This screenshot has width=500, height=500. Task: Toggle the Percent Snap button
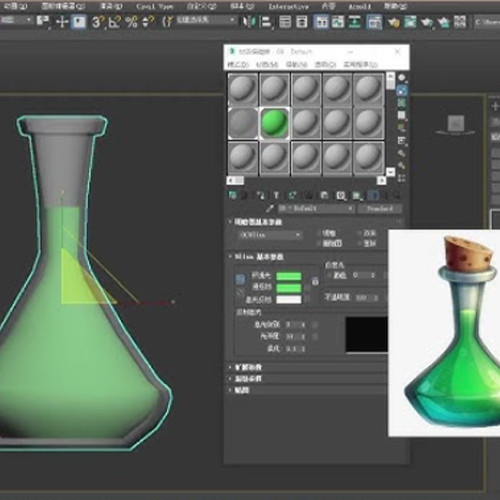[131, 22]
